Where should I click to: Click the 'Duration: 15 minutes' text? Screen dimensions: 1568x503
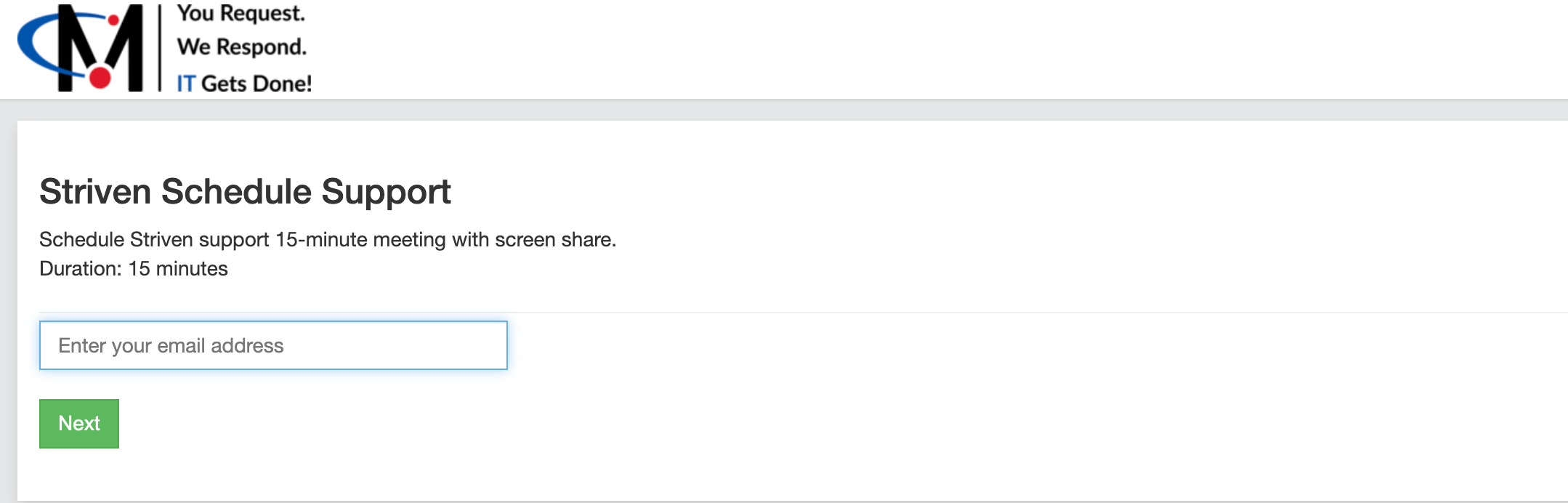click(134, 269)
